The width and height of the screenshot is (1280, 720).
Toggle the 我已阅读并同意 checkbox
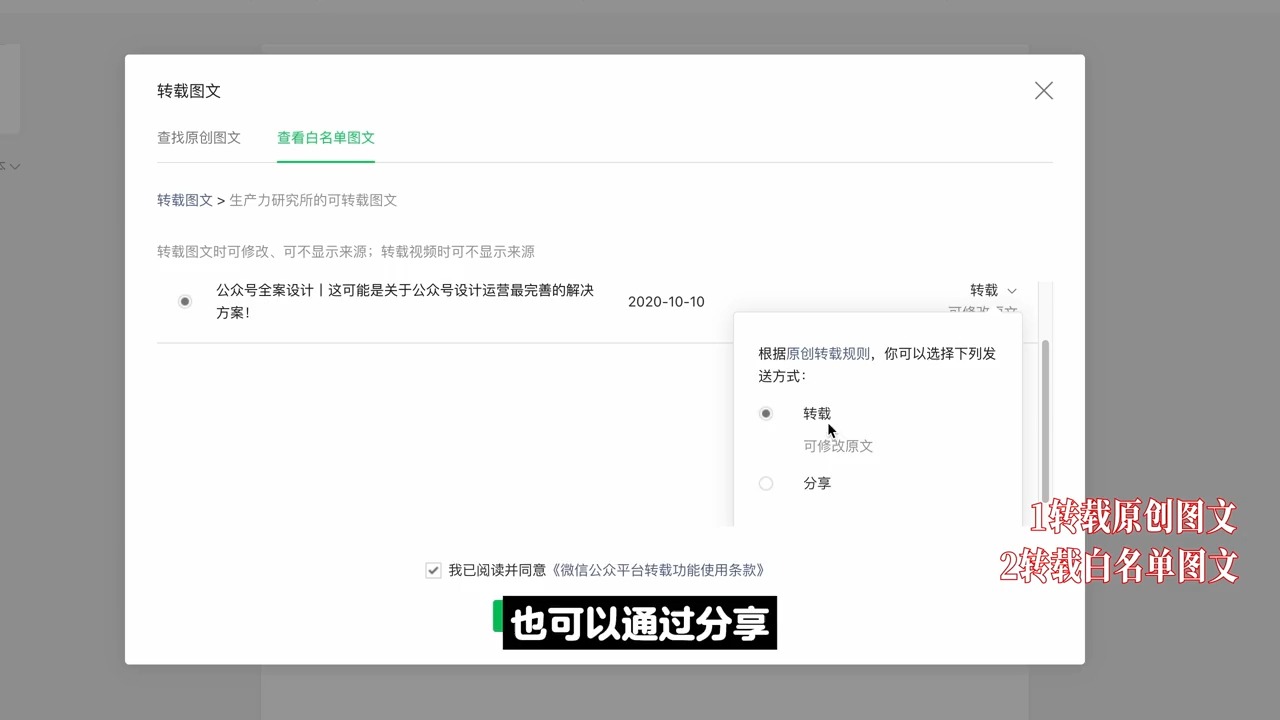point(433,570)
